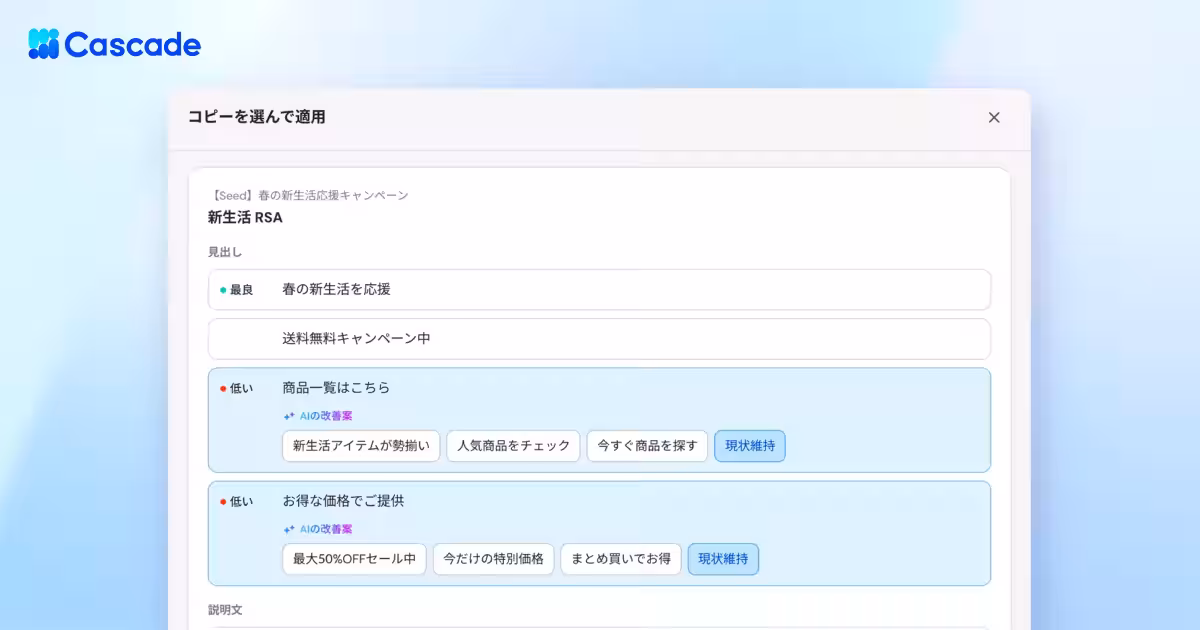Click the red 低い dot beside 商品一覧はこちら

click(x=223, y=388)
